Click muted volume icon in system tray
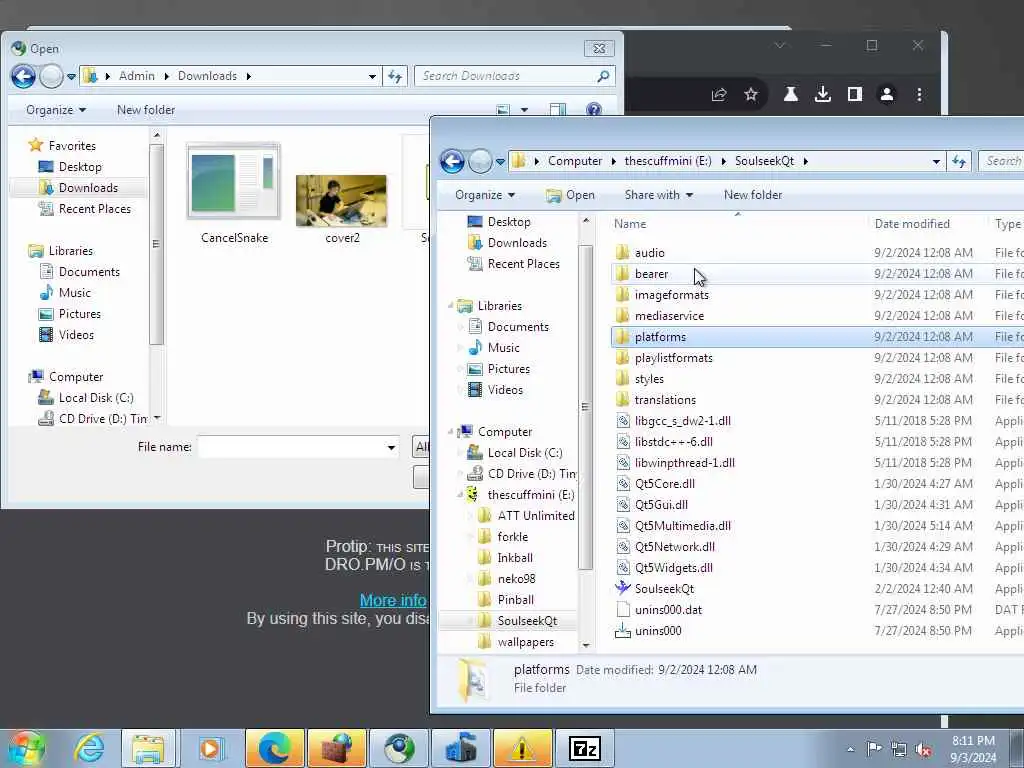Screen dimensions: 1024x768 (923, 749)
